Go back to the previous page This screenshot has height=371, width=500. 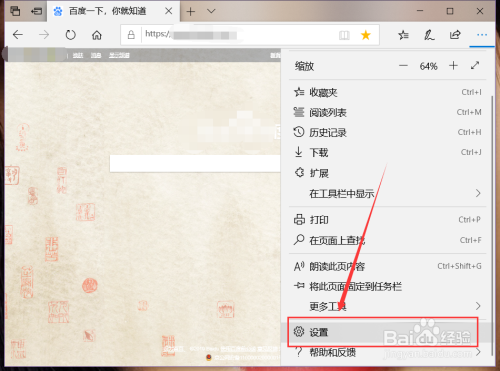[x=18, y=35]
